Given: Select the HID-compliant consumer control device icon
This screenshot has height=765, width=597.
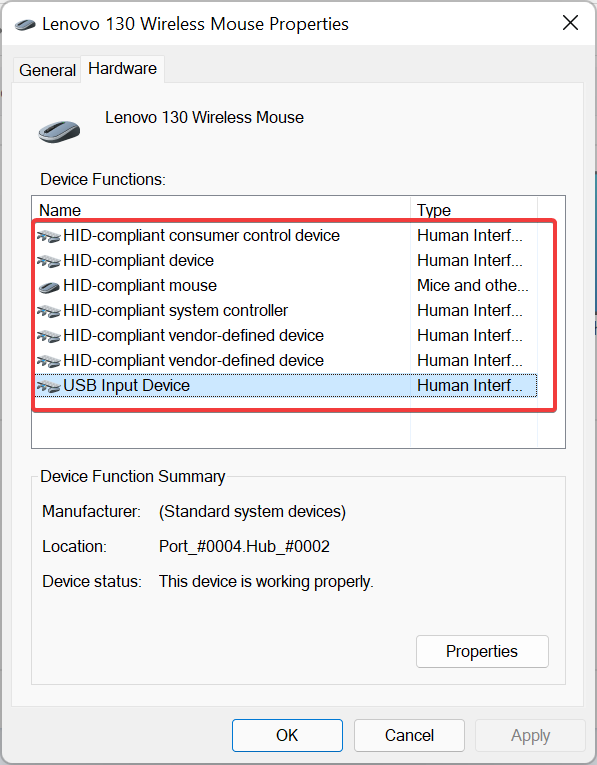Looking at the screenshot, I should (48, 236).
